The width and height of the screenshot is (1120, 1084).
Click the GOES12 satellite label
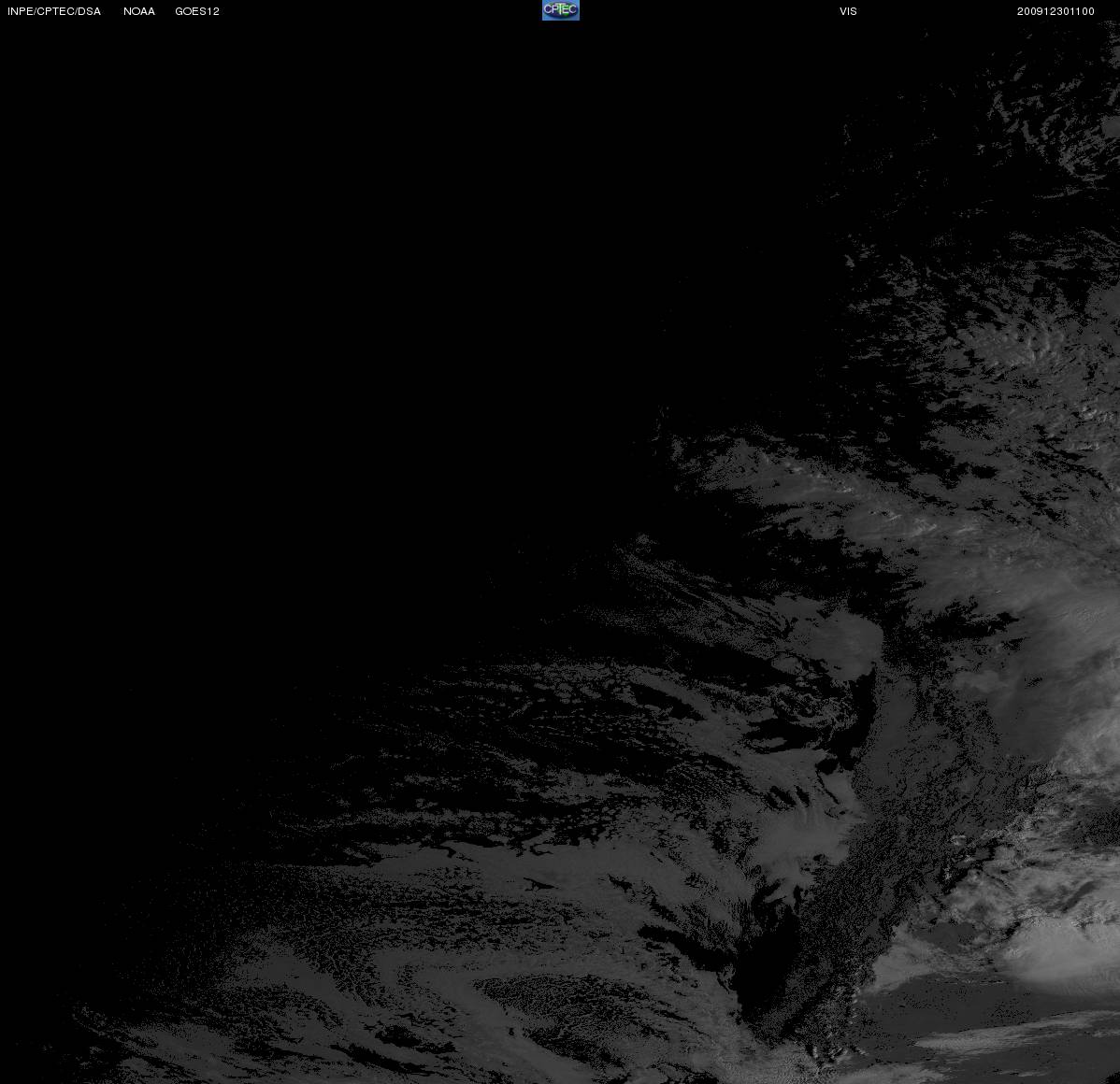point(197,11)
